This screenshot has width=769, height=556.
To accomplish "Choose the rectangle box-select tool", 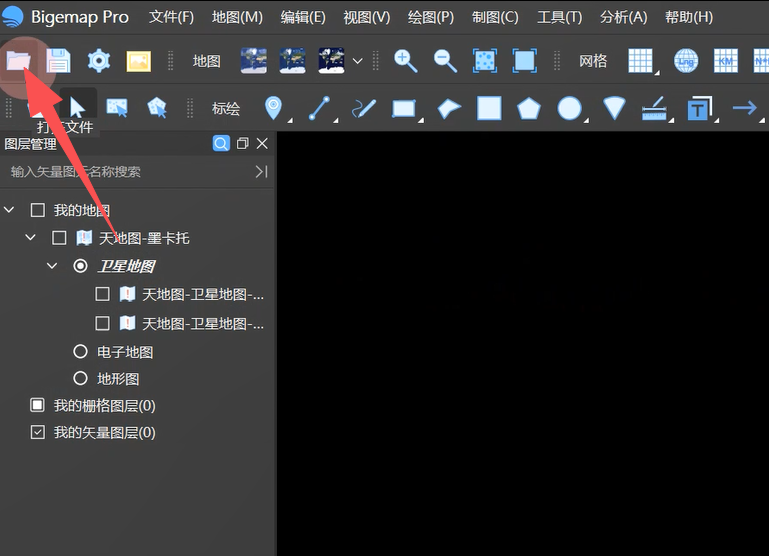I will (x=117, y=107).
